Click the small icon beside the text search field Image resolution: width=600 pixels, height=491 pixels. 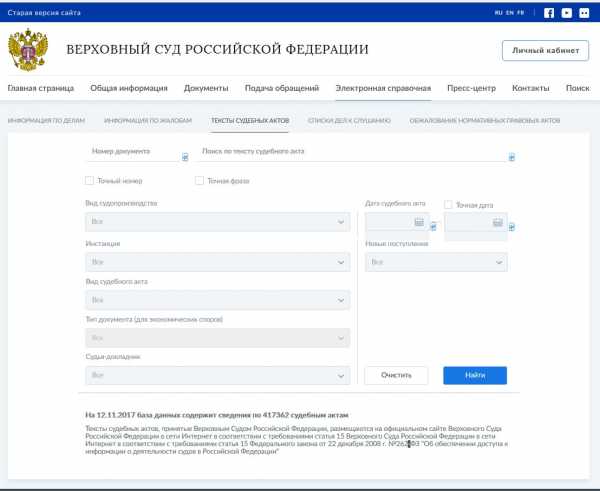click(512, 157)
